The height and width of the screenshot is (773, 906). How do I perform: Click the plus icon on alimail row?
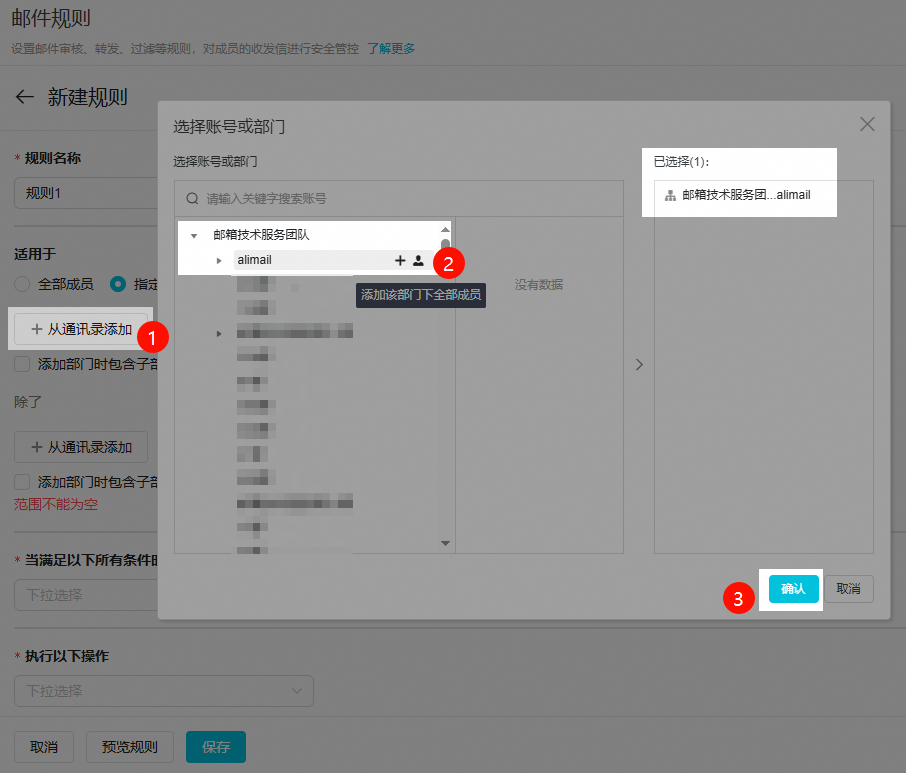click(x=400, y=260)
